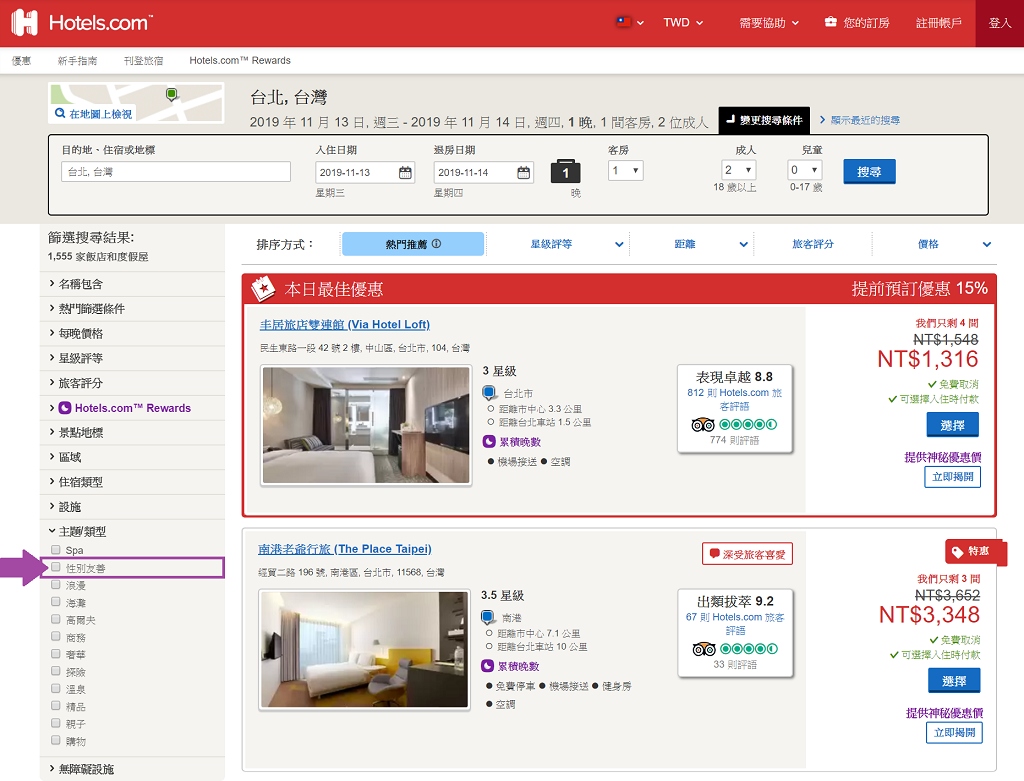This screenshot has width=1024, height=781.
Task: Expand the 星級評等 filter in sidebar
Action: (133, 358)
